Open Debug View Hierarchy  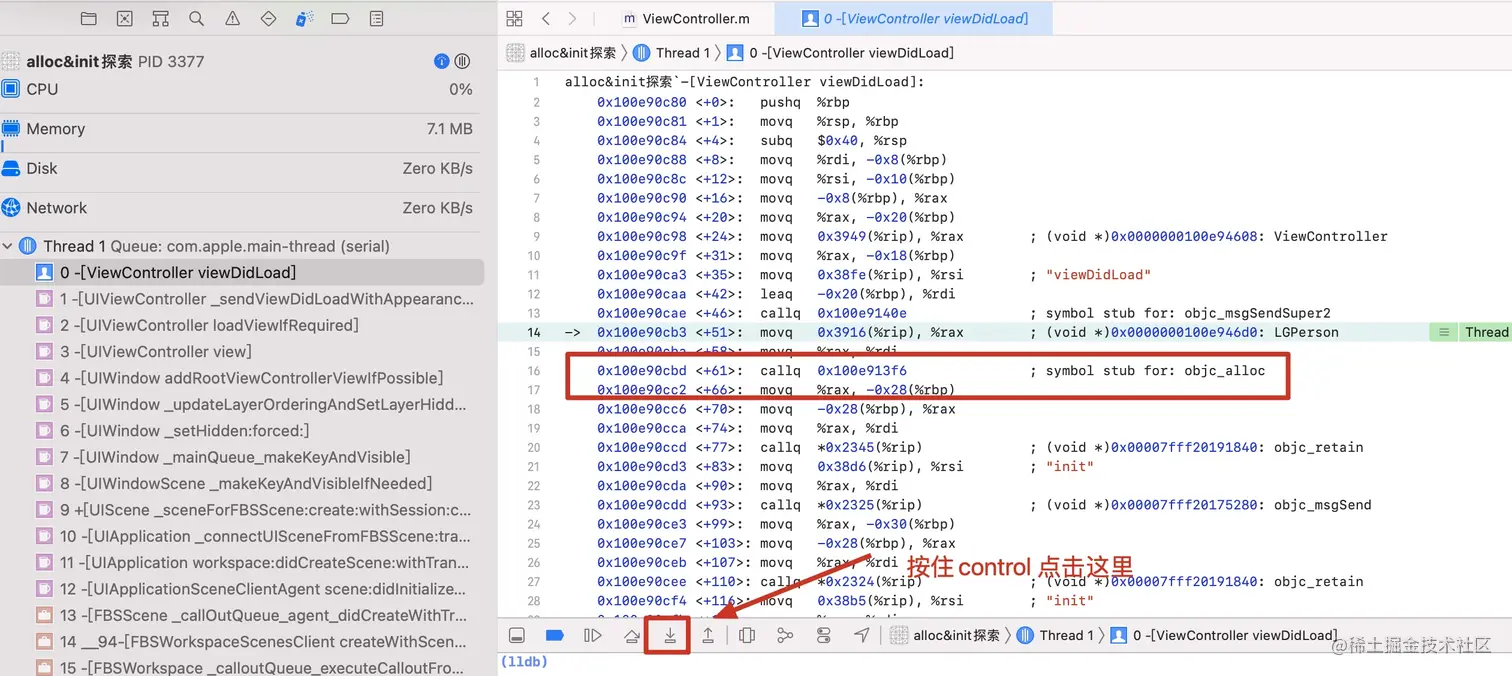(x=747, y=635)
